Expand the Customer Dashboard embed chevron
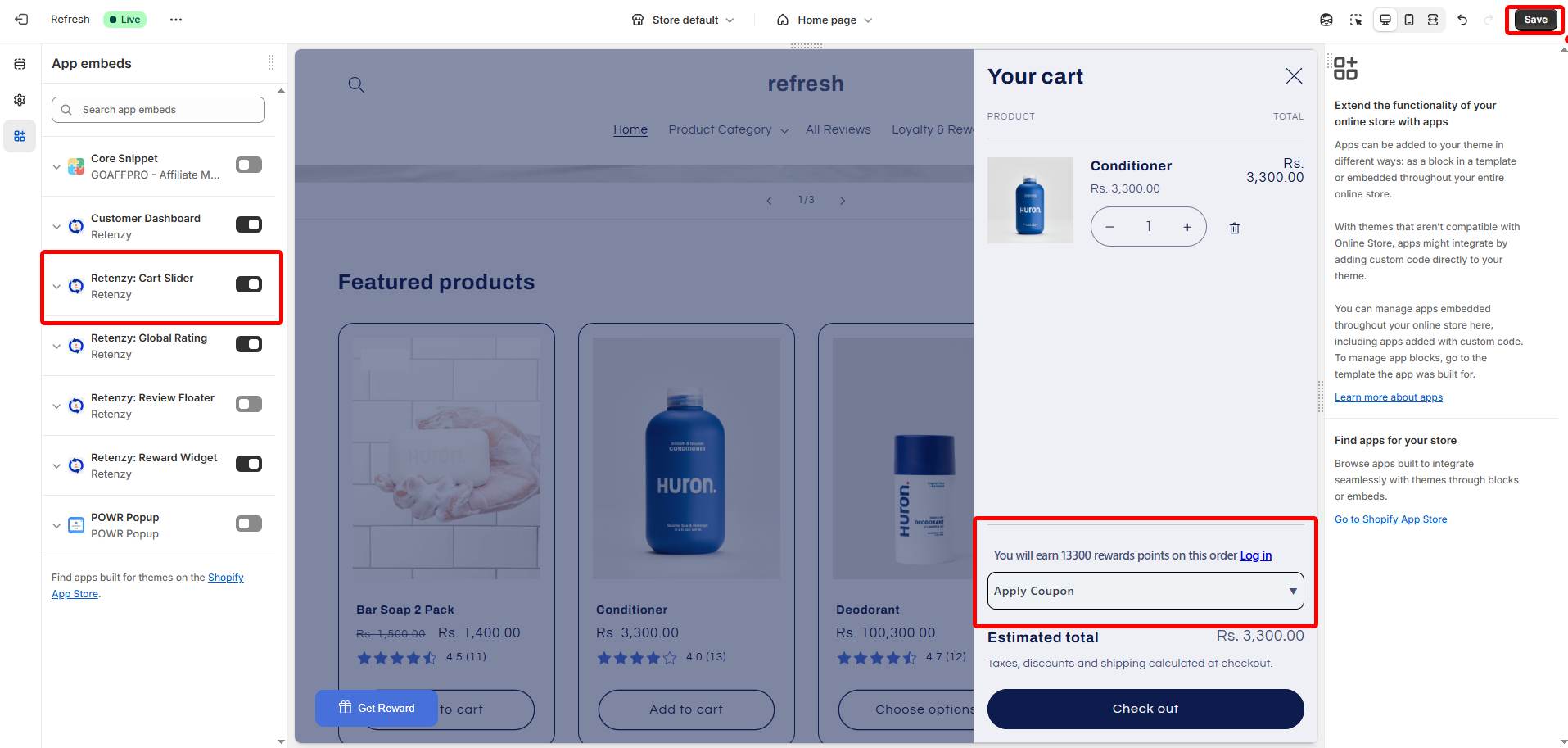The width and height of the screenshot is (1568, 748). [x=56, y=226]
